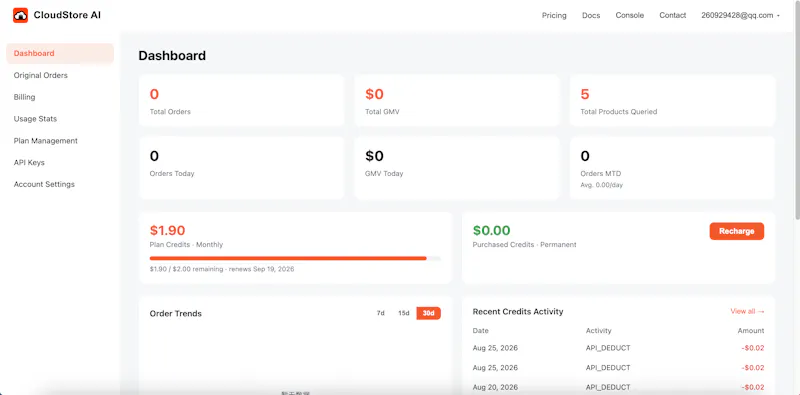Open the Console link
The width and height of the screenshot is (800, 395).
pos(630,15)
